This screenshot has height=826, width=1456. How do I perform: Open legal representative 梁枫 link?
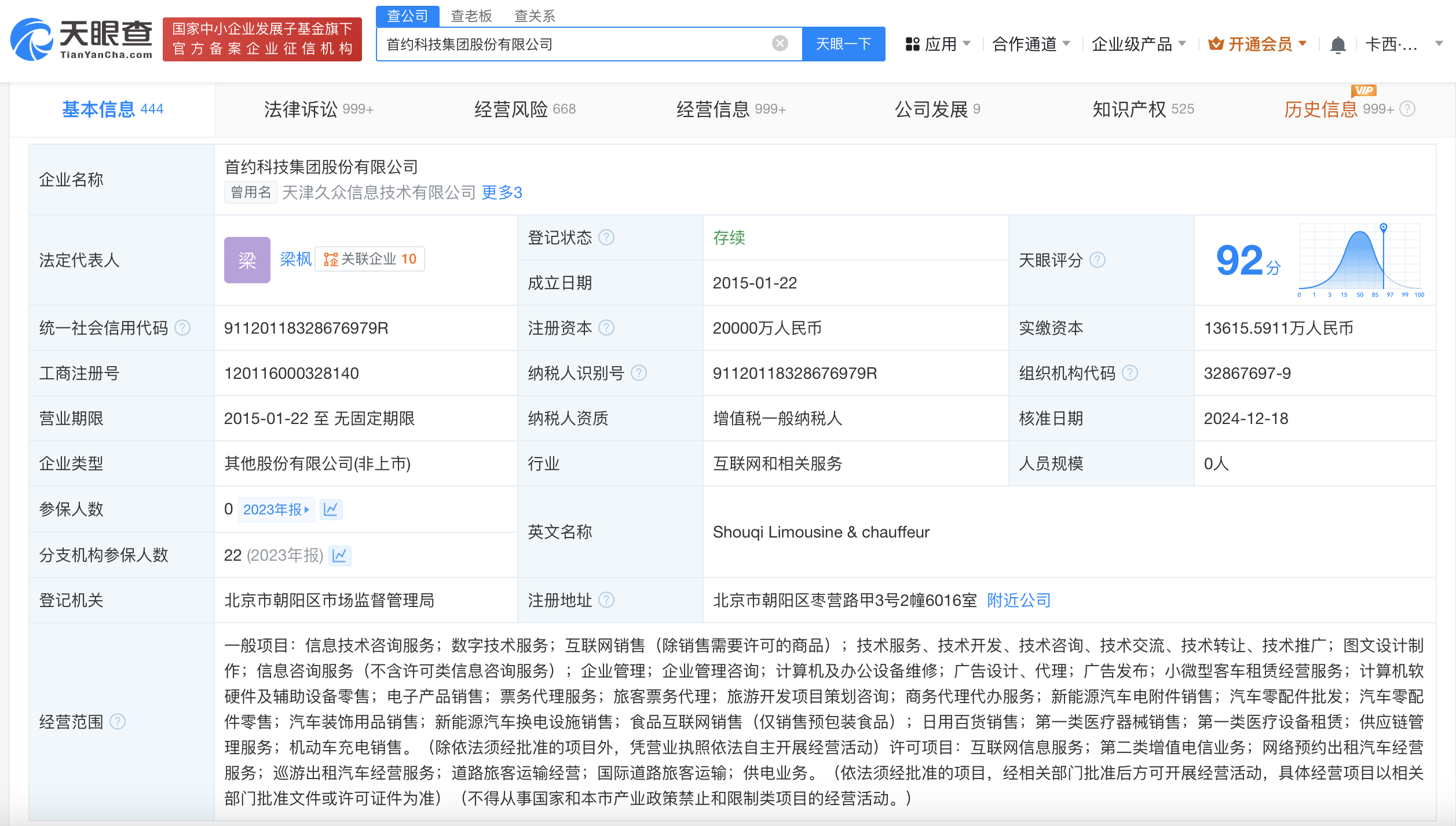coord(295,259)
